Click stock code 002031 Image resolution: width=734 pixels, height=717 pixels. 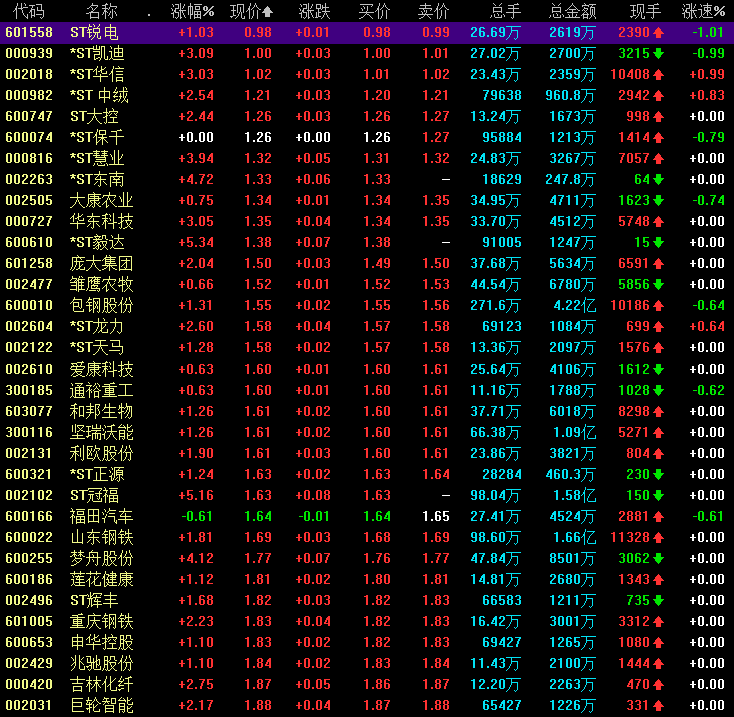click(29, 705)
